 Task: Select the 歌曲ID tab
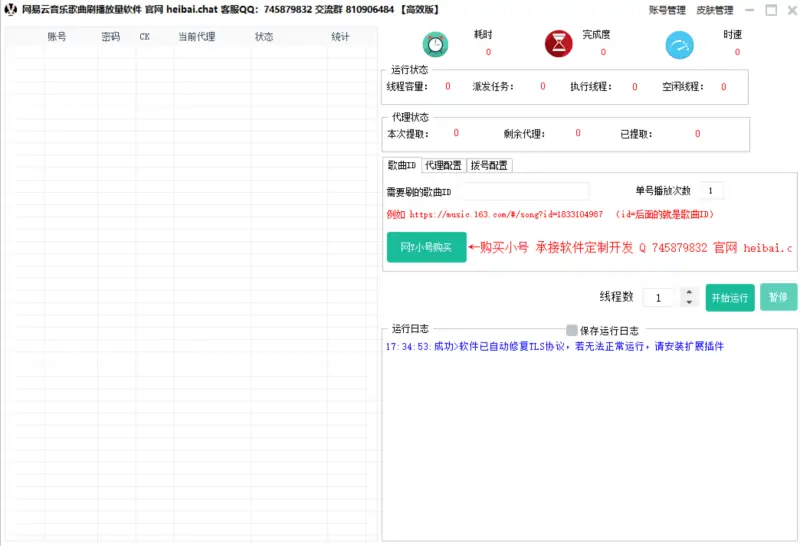pos(402,166)
